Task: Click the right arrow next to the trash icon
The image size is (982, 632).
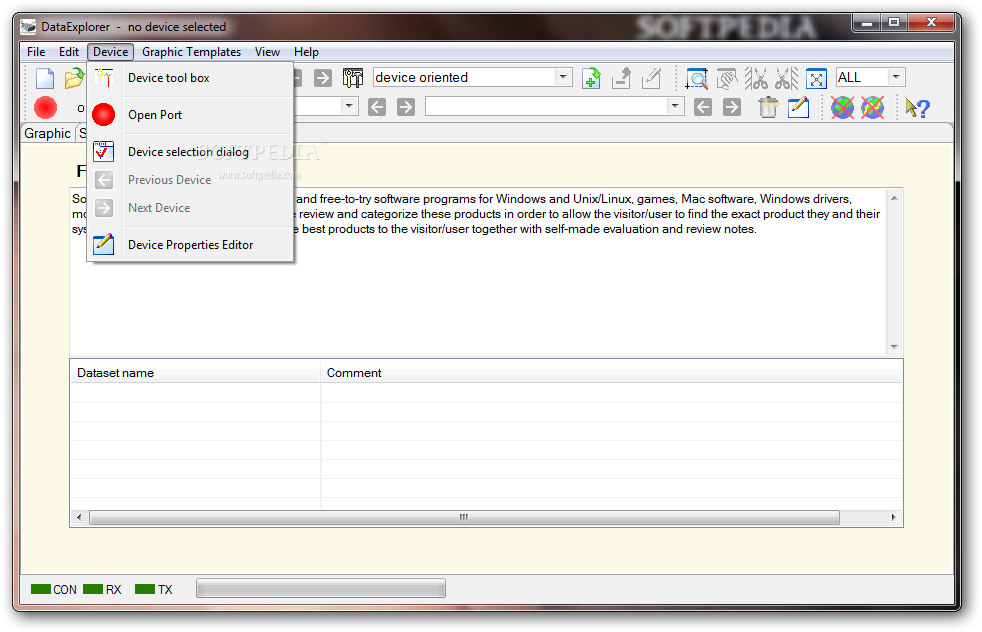Action: pyautogui.click(x=731, y=107)
